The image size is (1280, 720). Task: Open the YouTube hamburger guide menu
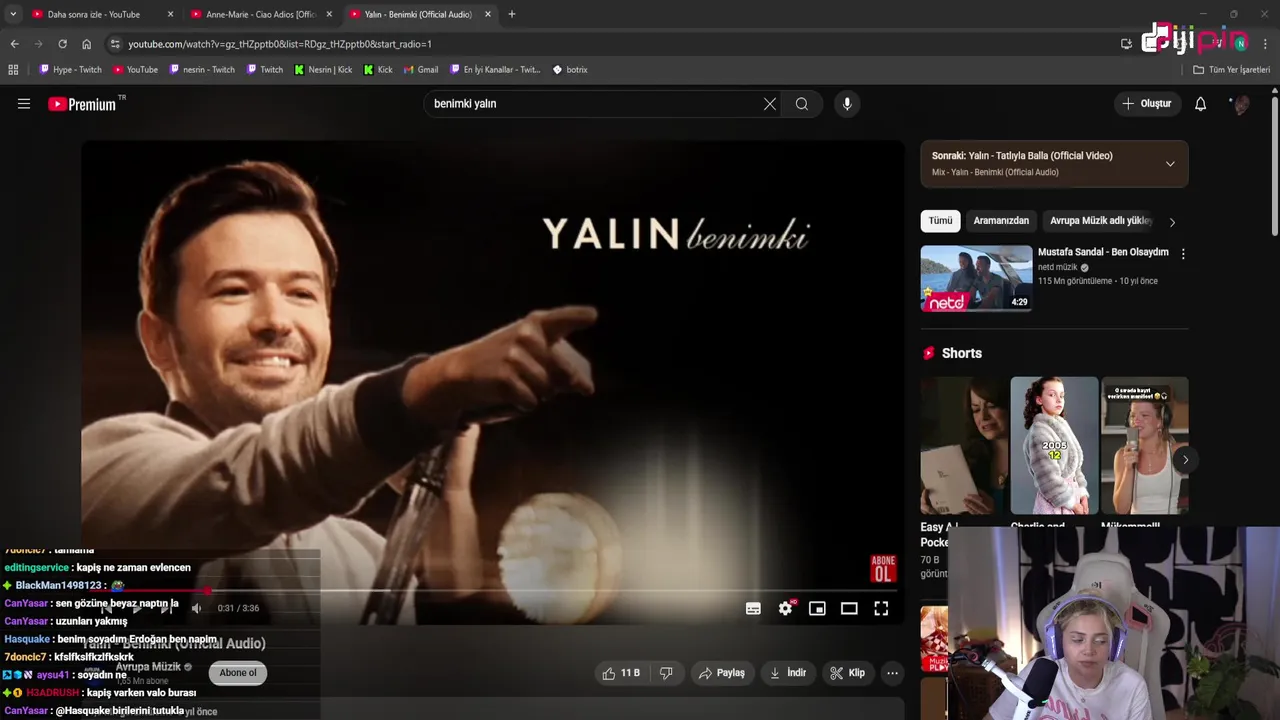tap(24, 104)
